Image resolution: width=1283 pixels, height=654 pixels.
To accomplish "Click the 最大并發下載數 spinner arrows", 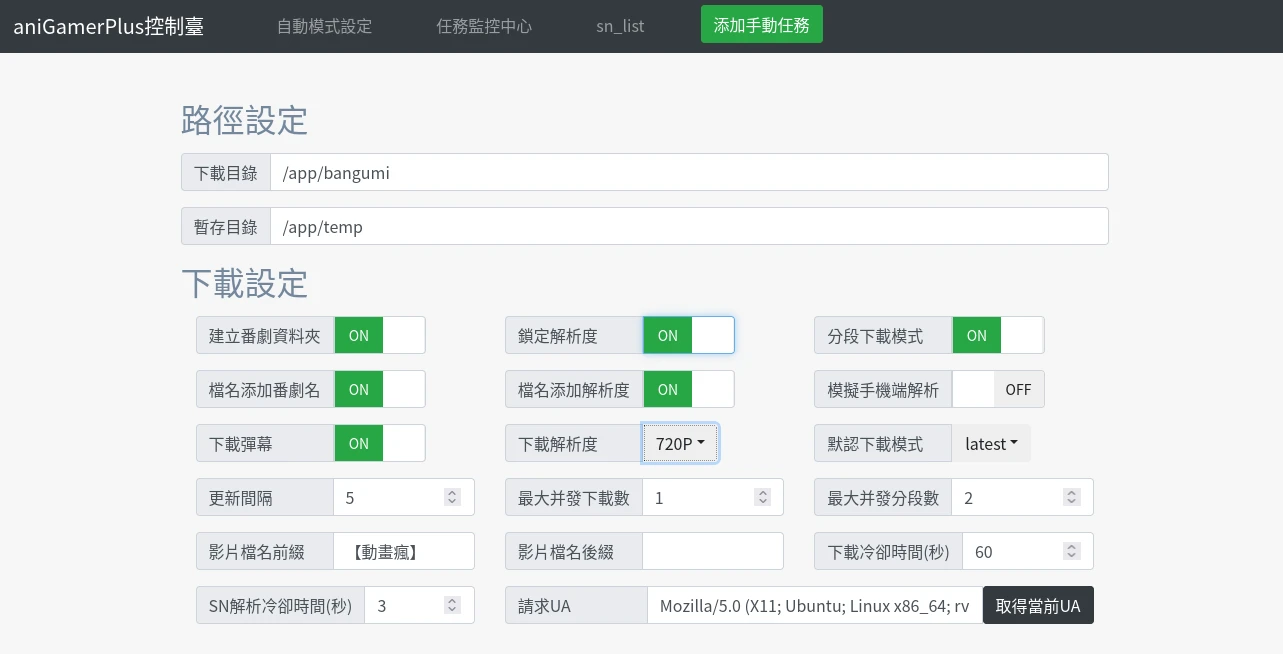I will click(x=762, y=497).
